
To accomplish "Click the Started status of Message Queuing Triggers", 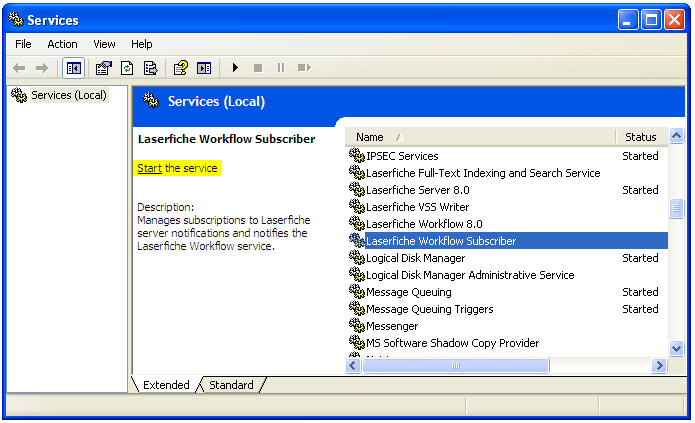I will [640, 309].
